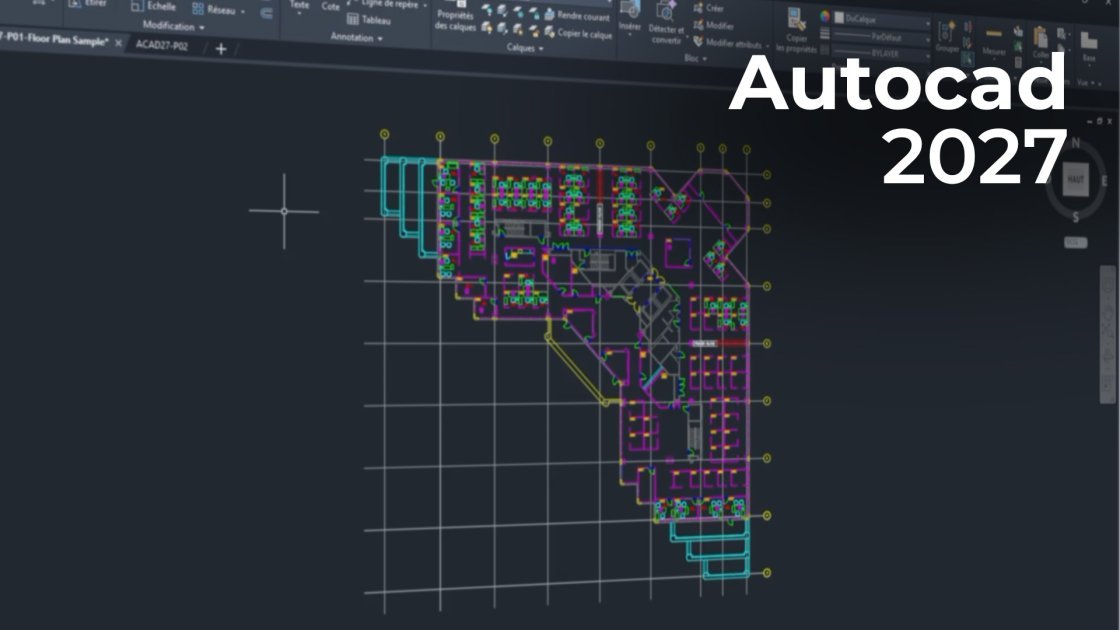The image size is (1120, 630).
Task: Click E on ViewCube compass
Action: click(1105, 181)
